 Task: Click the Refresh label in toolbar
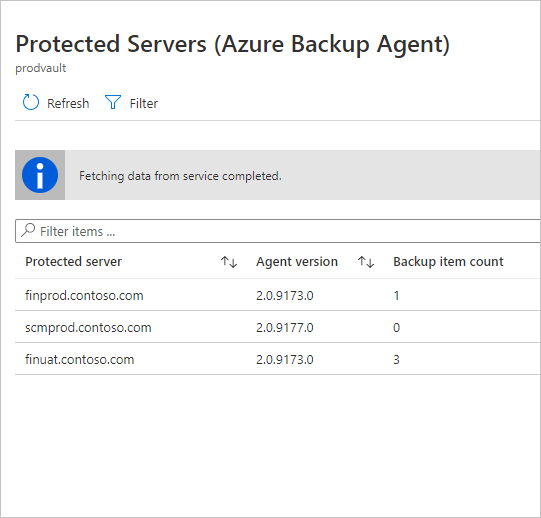tap(68, 103)
